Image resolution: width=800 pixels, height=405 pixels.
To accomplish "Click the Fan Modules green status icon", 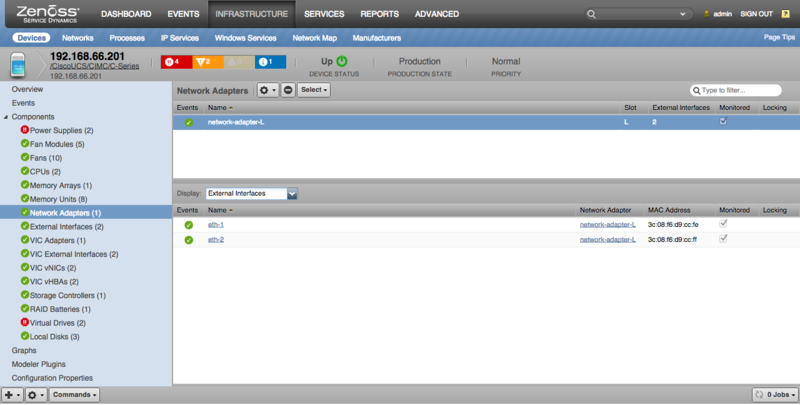I will [24, 144].
